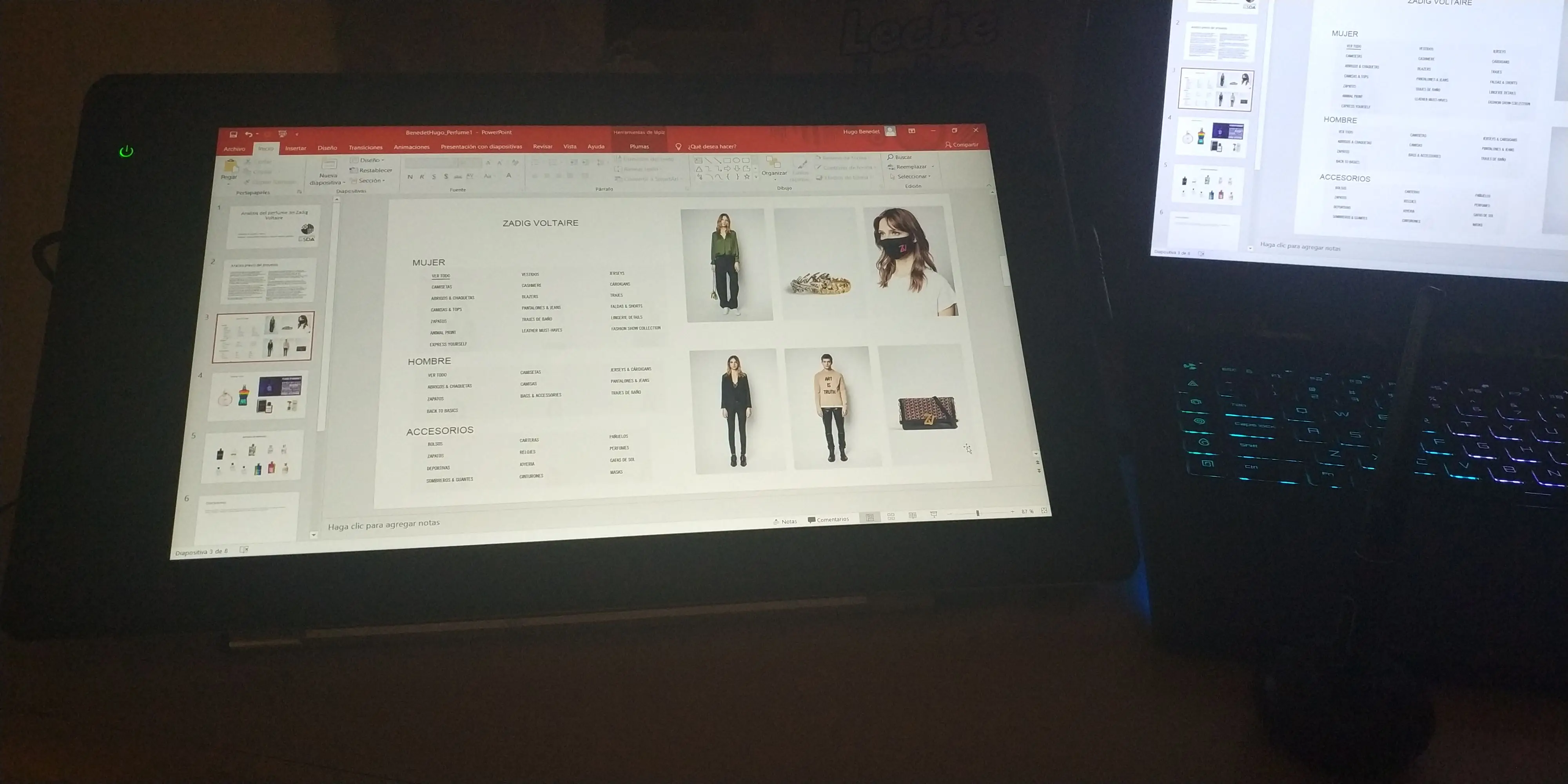The height and width of the screenshot is (784, 1568).
Task: Toggle bold formatting N button
Action: 410,177
